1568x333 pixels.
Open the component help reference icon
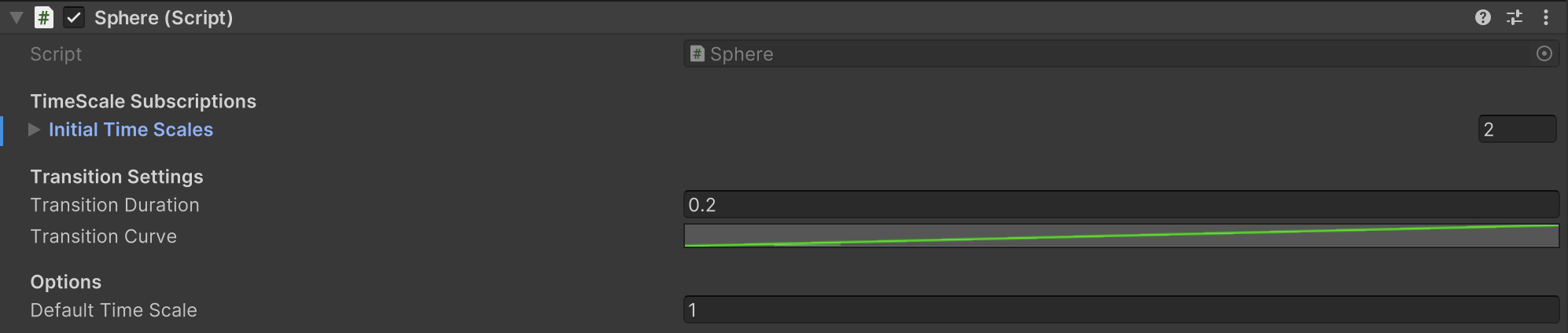pyautogui.click(x=1482, y=17)
